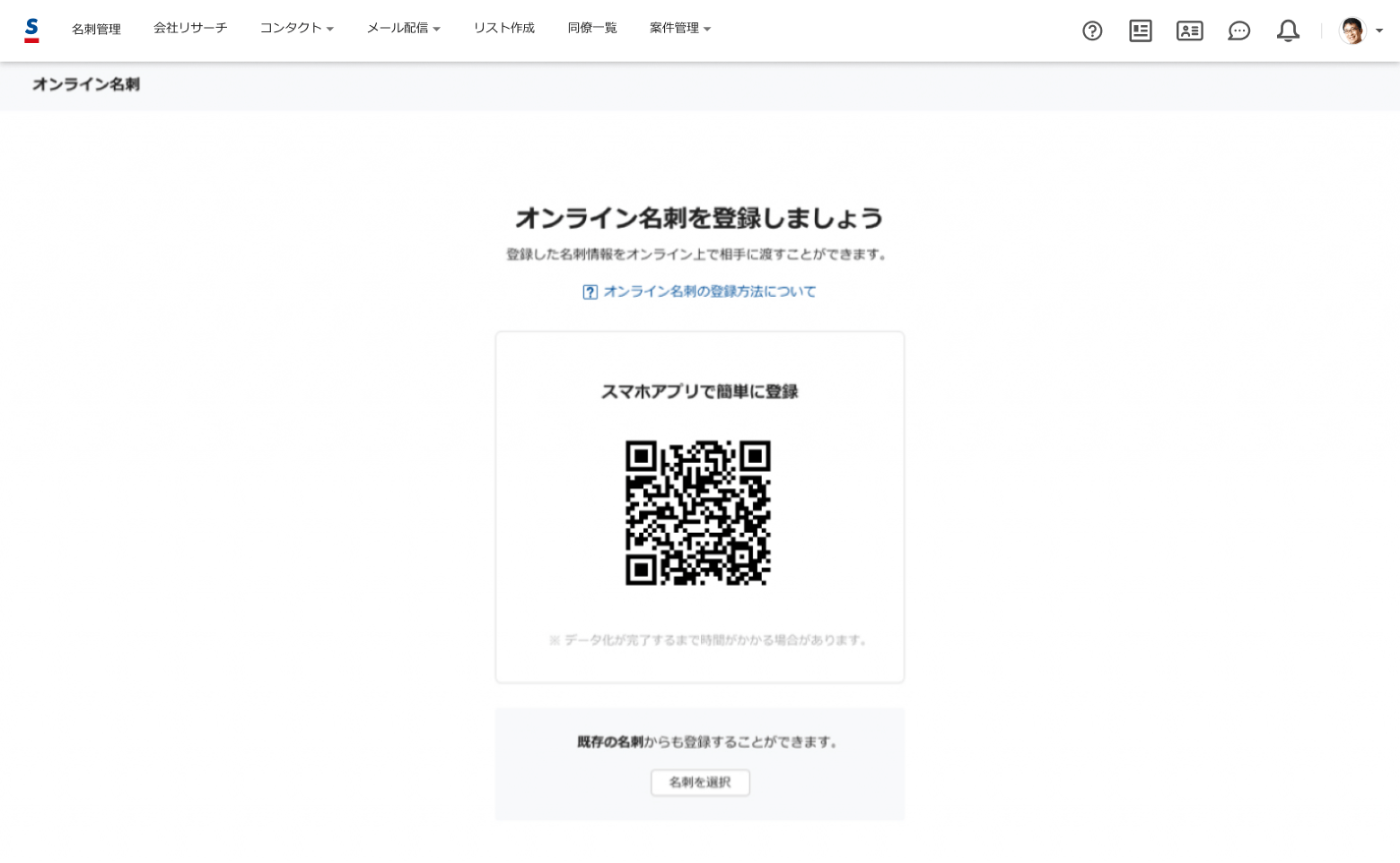Image resolution: width=1400 pixels, height=863 pixels.
Task: Open the 会社リサーチ menu item
Action: pyautogui.click(x=190, y=28)
